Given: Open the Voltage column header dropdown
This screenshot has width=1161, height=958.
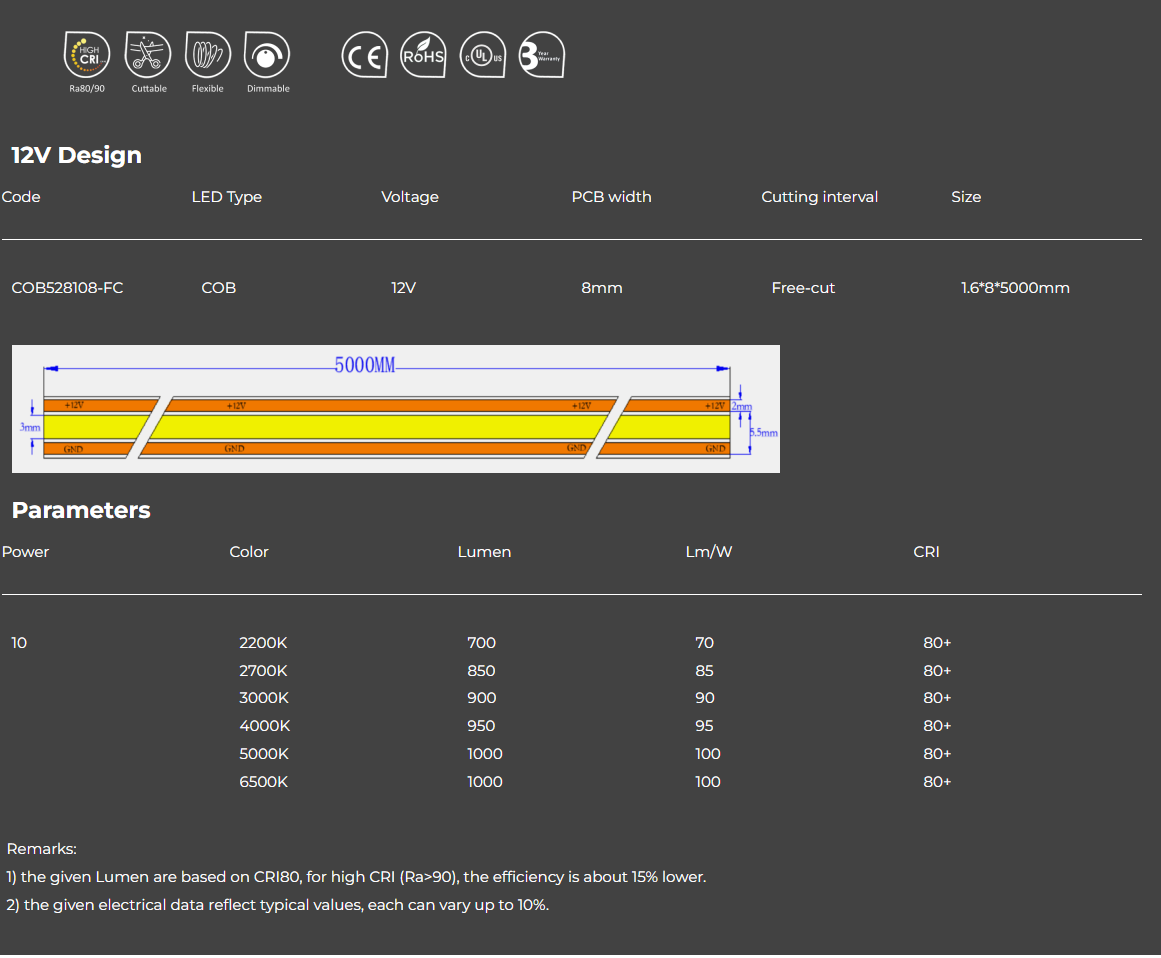Looking at the screenshot, I should point(410,197).
